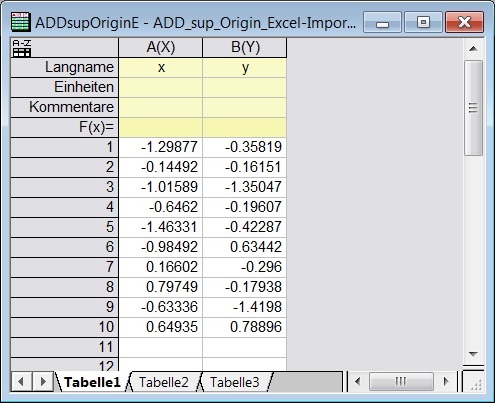Select row header 11

[x=65, y=347]
